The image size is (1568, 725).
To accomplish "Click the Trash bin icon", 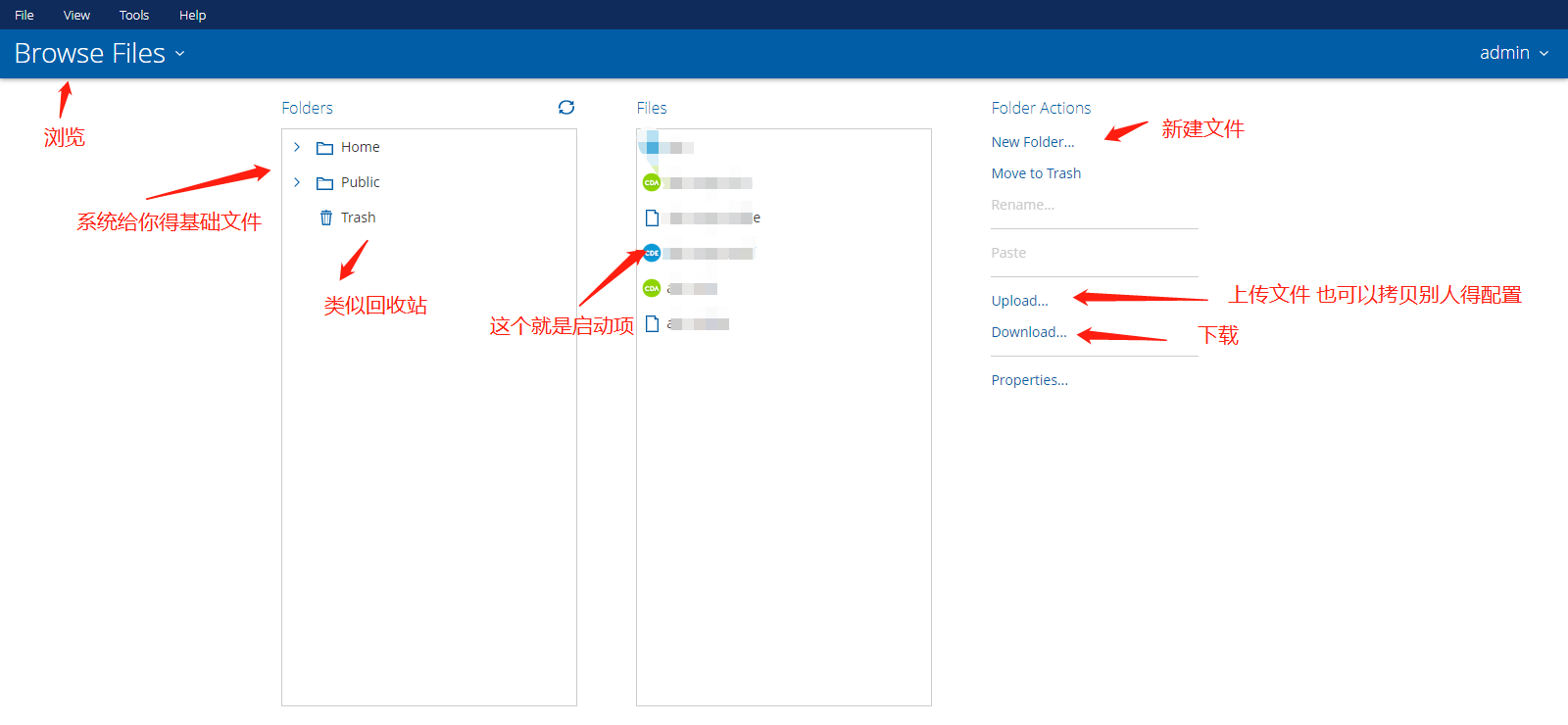I will point(326,217).
